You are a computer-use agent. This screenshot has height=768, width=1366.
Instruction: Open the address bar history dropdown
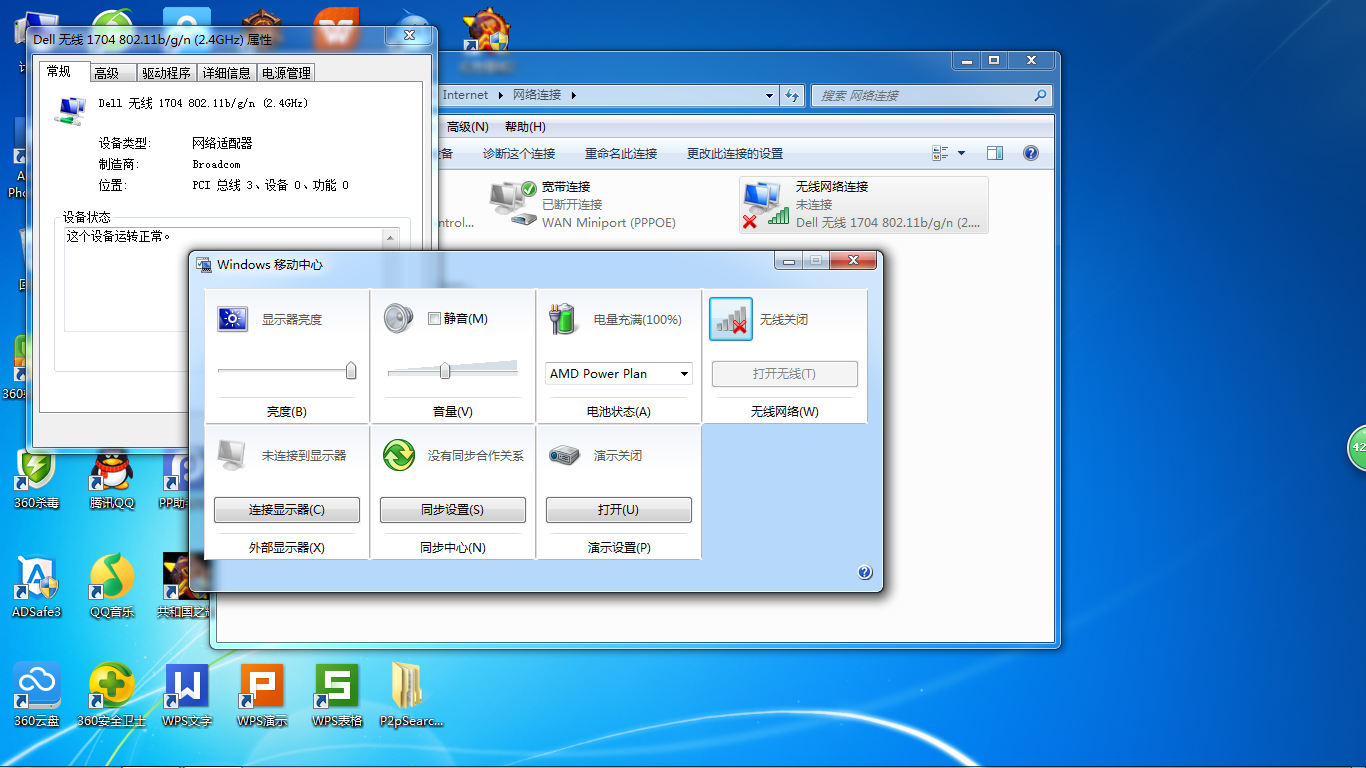(769, 95)
